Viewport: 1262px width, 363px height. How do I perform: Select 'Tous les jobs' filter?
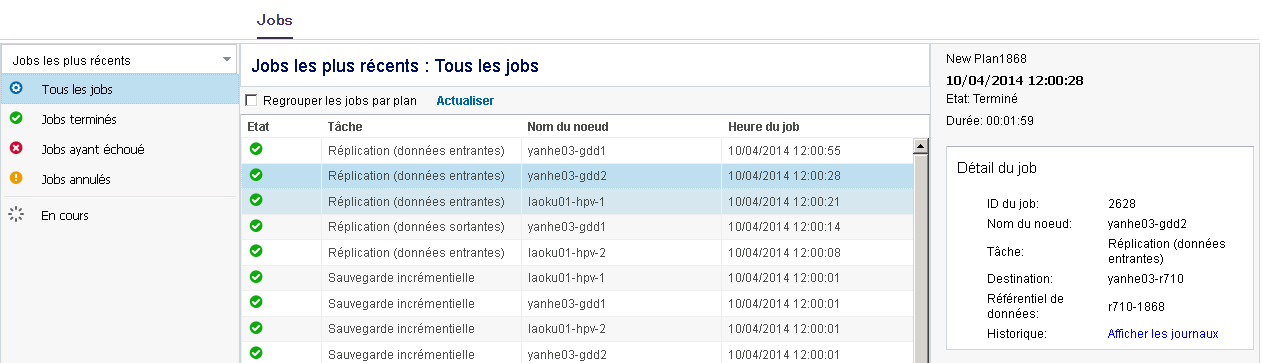tap(119, 89)
